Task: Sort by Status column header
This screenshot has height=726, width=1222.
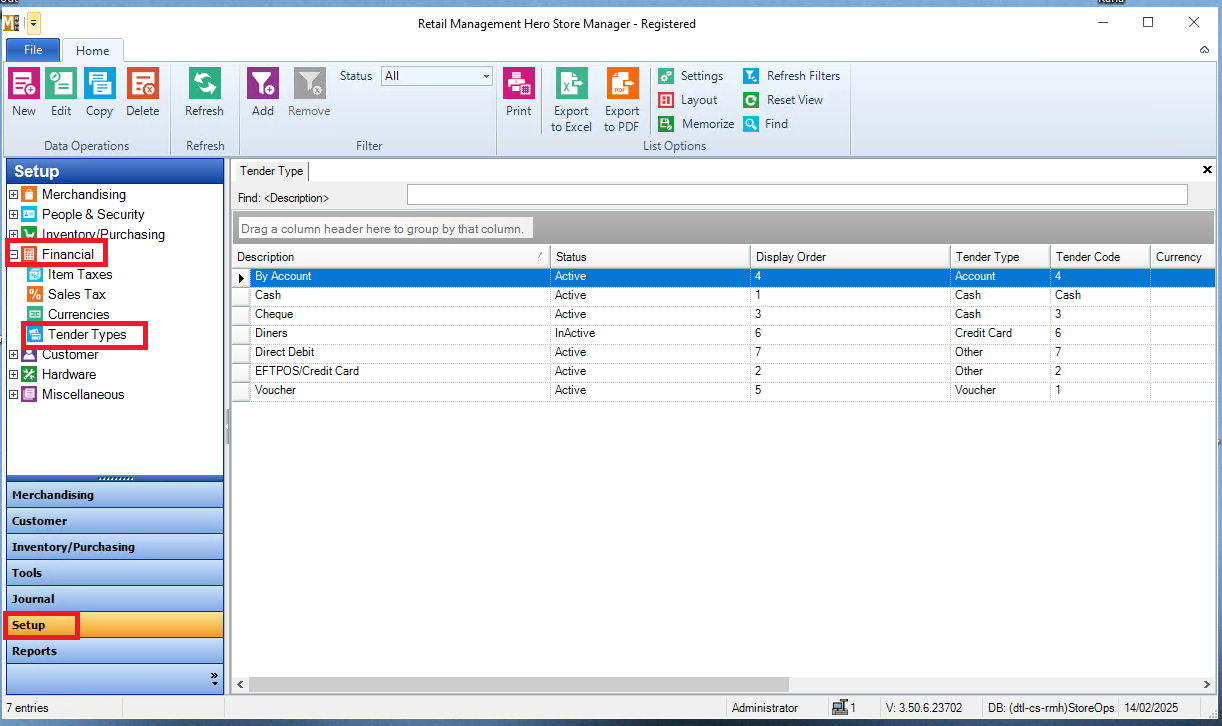Action: pyautogui.click(x=650, y=257)
